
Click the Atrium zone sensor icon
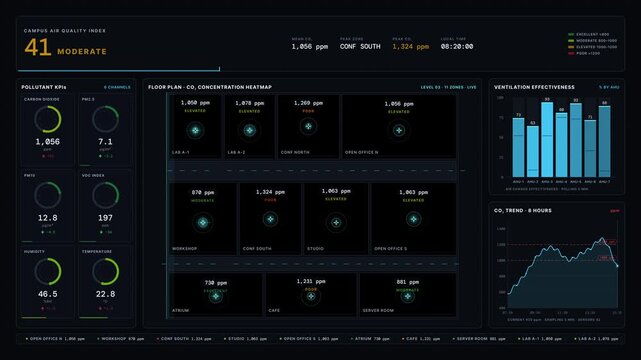tap(215, 296)
